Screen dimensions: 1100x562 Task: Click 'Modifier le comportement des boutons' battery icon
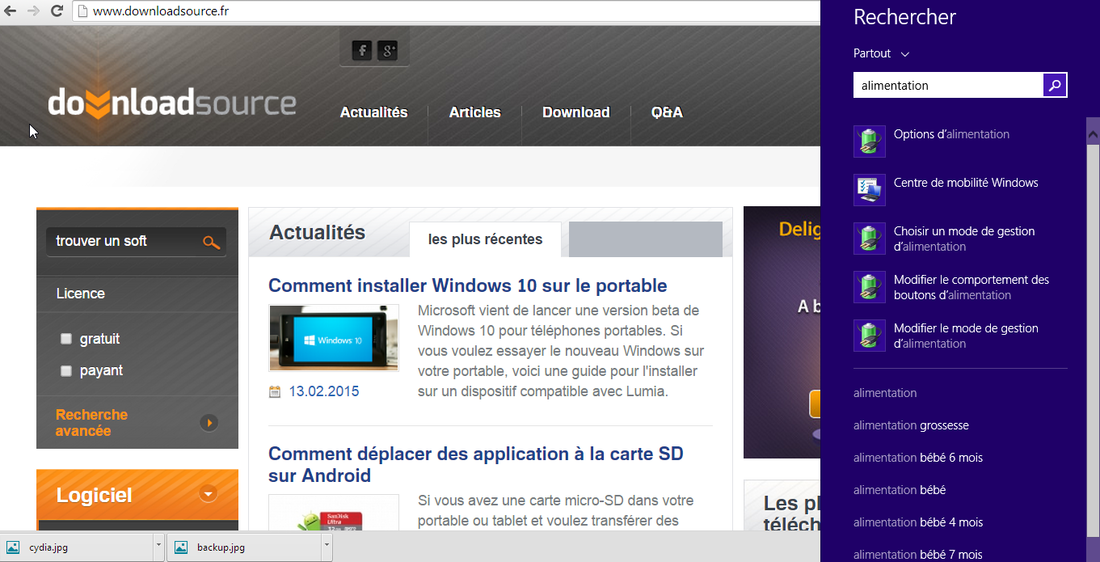pos(869,287)
